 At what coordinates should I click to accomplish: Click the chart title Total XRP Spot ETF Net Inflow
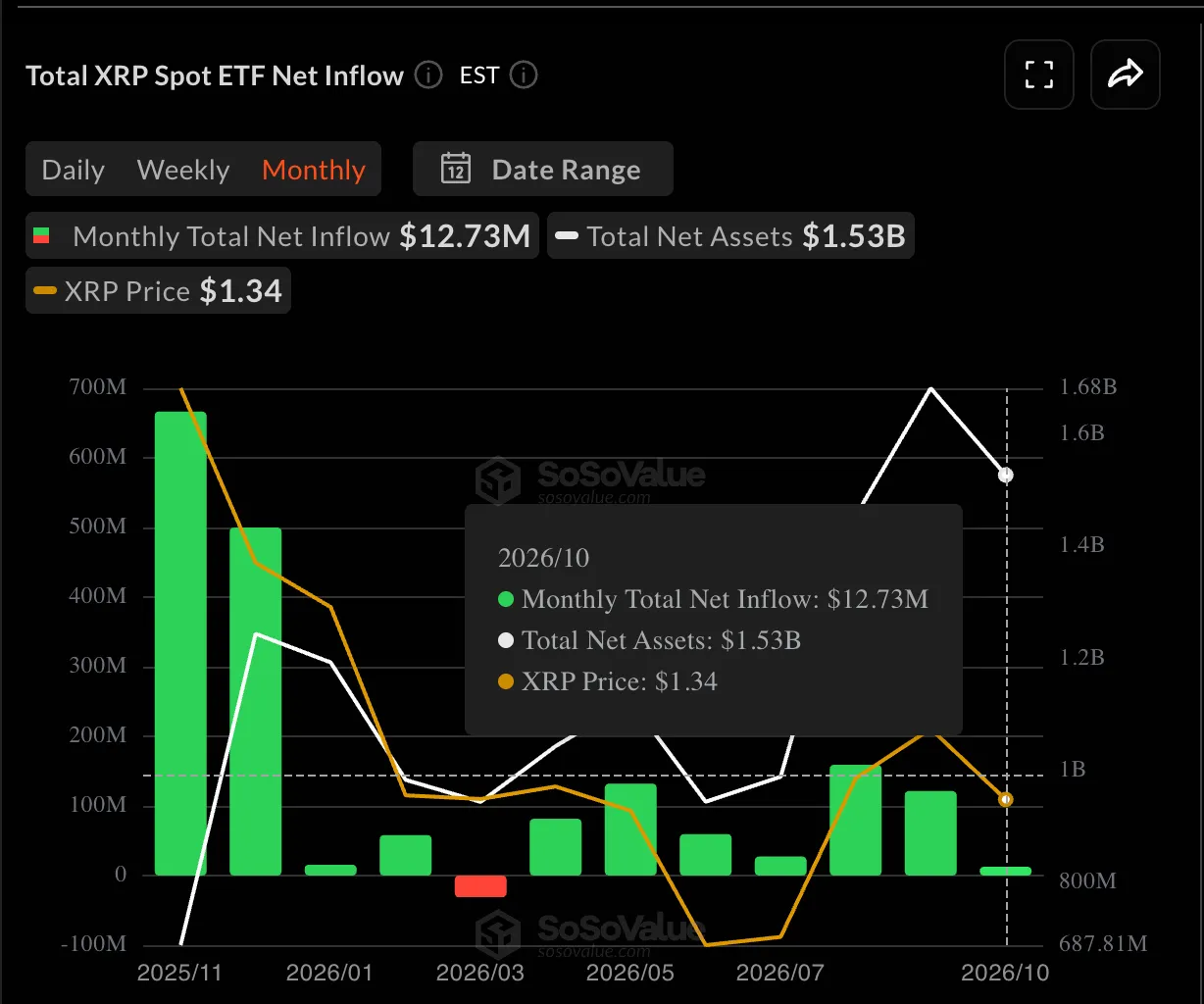pos(215,75)
